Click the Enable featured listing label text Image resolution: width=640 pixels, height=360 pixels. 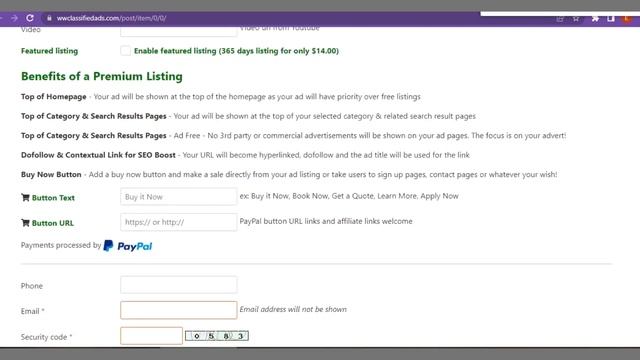pos(236,51)
